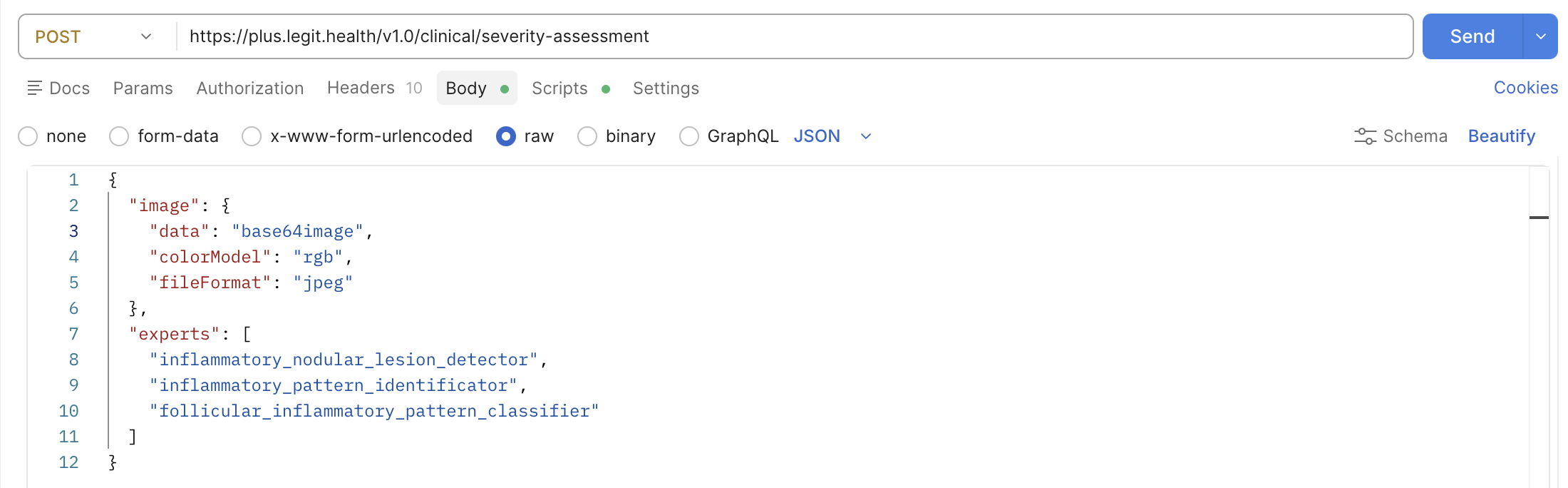Open the Cookies link
This screenshot has width=1568, height=488.
(x=1525, y=88)
